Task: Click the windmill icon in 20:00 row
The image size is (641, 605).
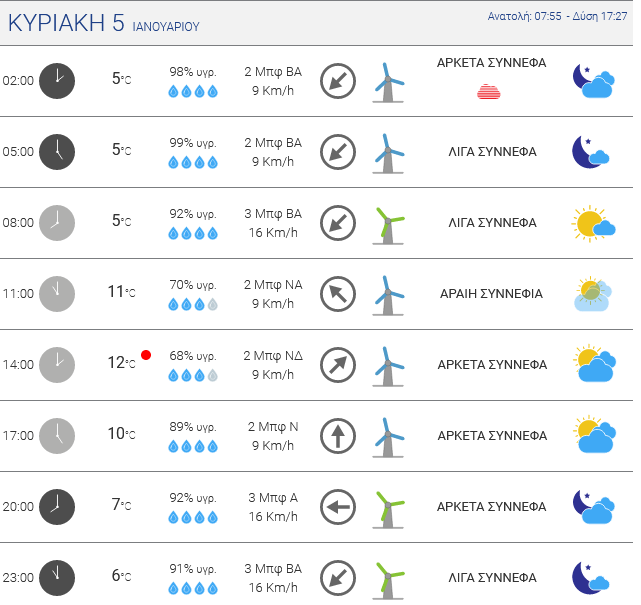Action: 387,507
